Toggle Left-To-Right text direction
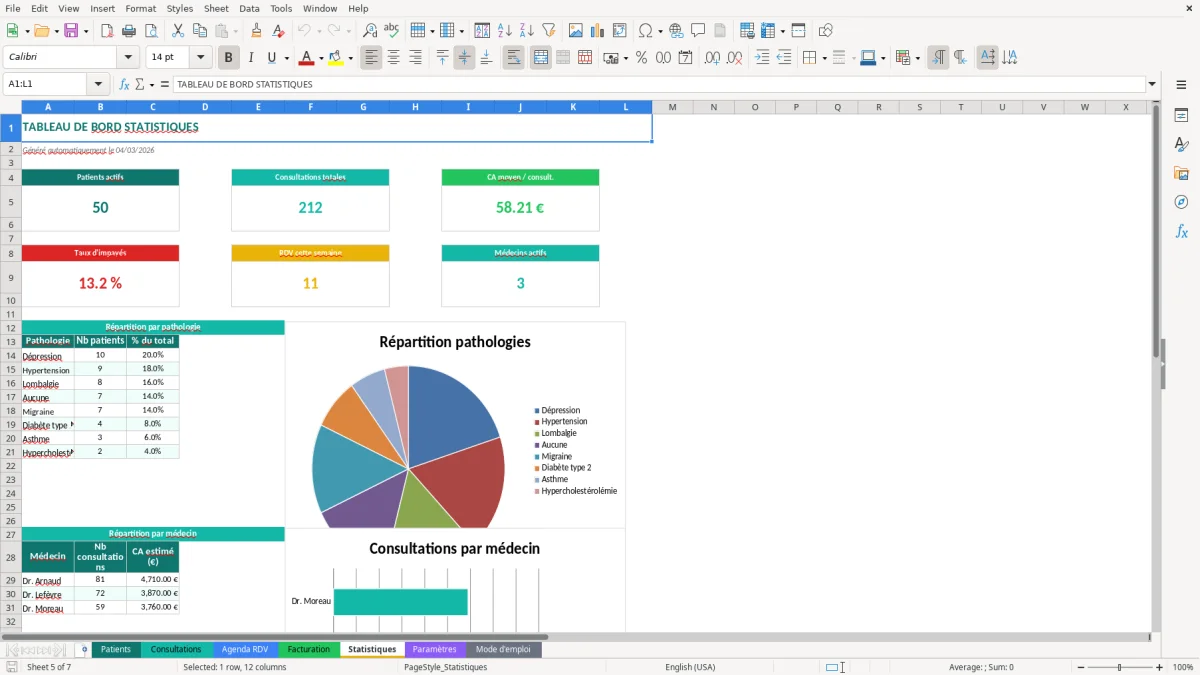This screenshot has height=675, width=1200. 938,58
